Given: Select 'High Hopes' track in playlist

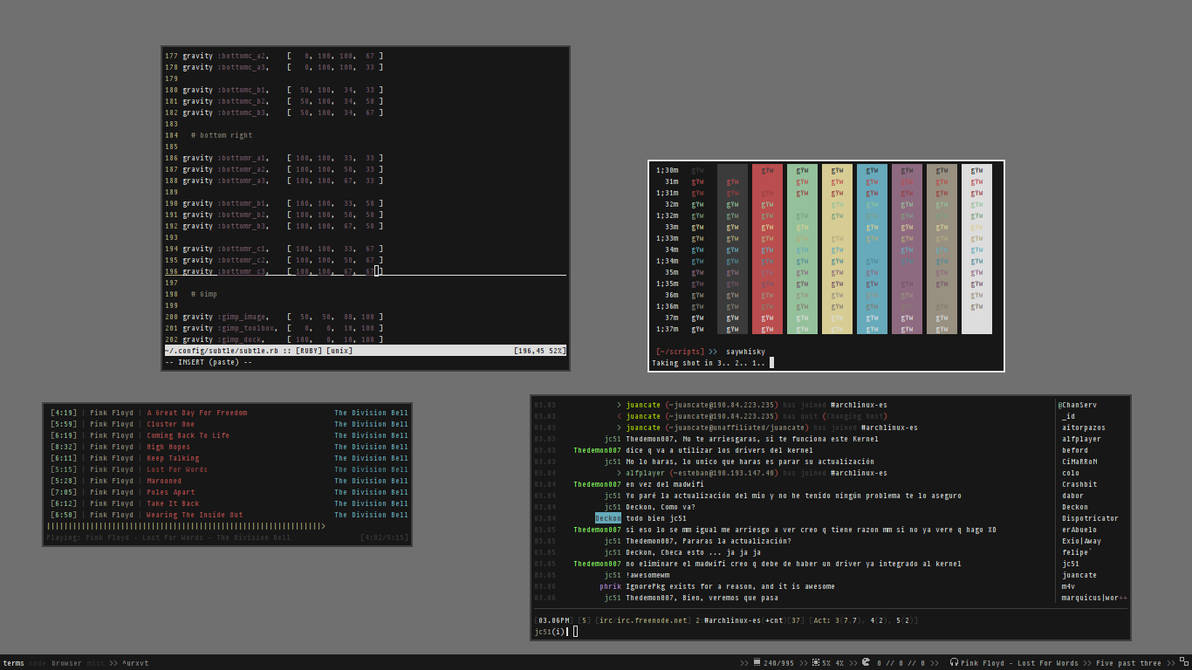Looking at the screenshot, I should point(168,447).
